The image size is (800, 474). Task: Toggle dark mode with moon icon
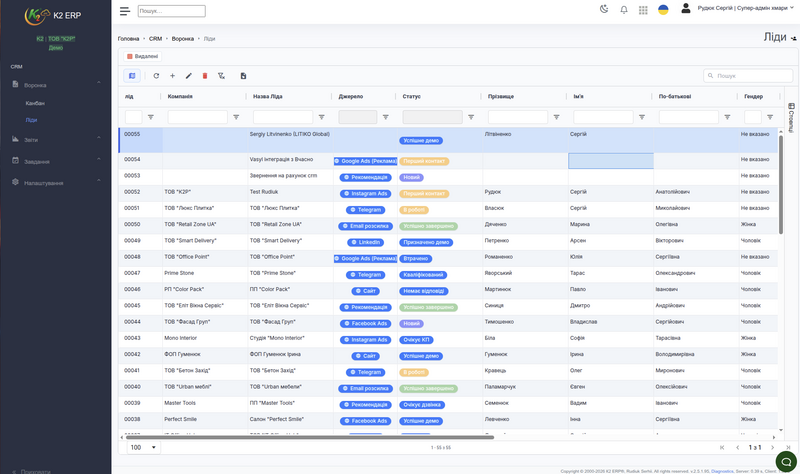point(604,9)
